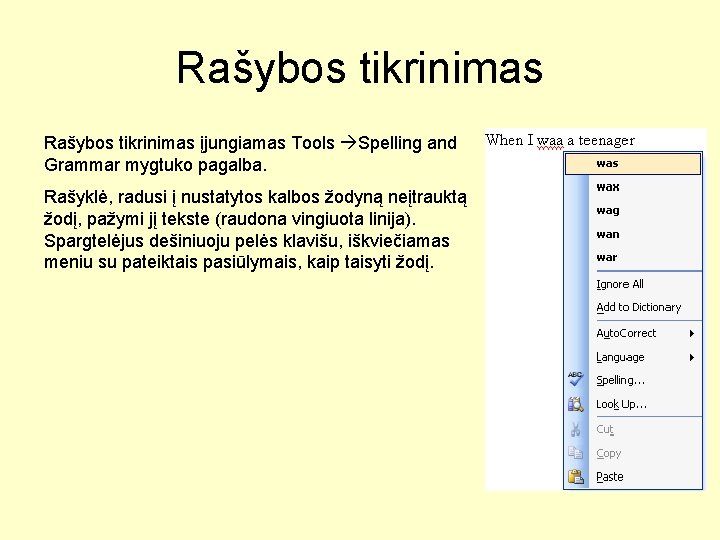Click the misspelled word 'waa'
Screen dimensions: 720x540
tap(550, 141)
